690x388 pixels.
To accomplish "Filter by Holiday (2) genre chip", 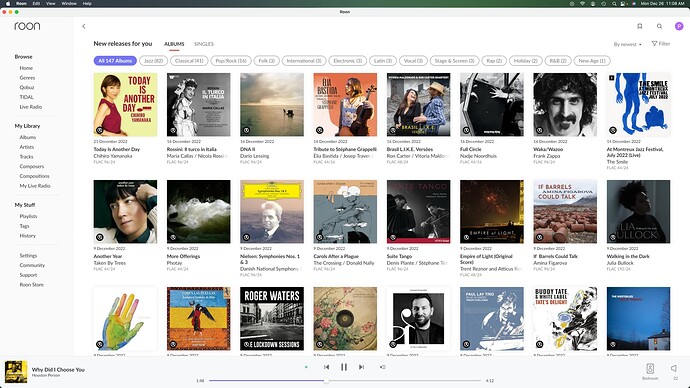I will pyautogui.click(x=525, y=61).
